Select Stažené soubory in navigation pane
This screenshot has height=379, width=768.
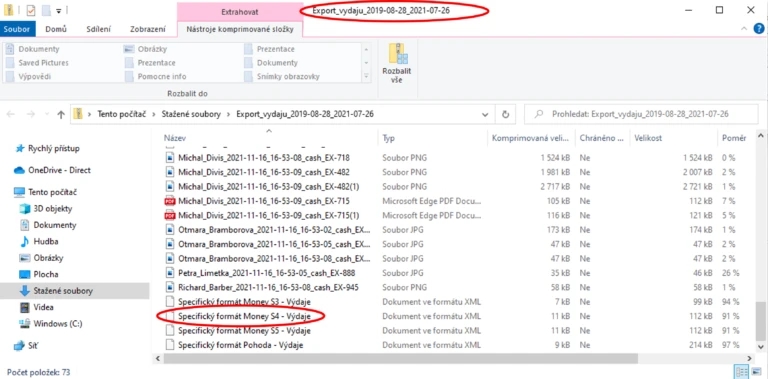point(63,291)
